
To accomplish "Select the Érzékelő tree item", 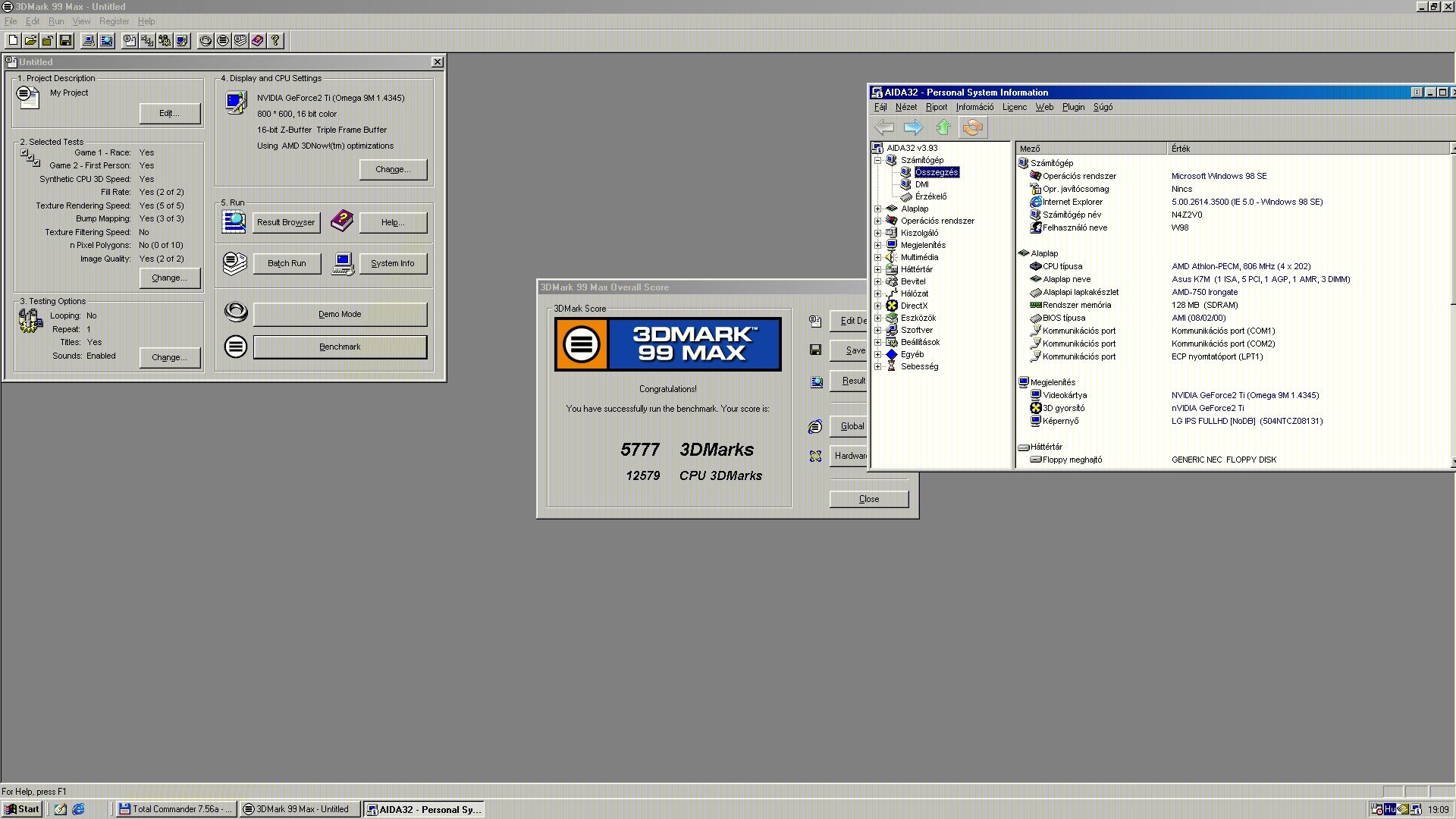I will click(930, 196).
